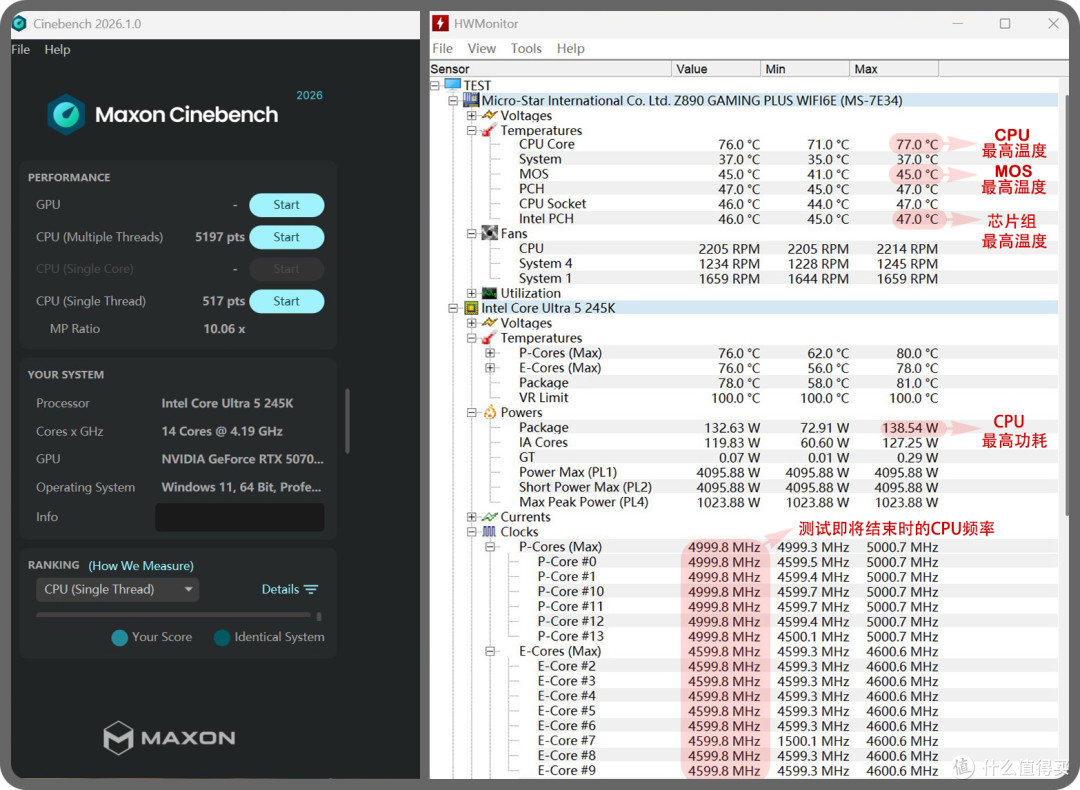Expand the motherboard Voltages node
This screenshot has width=1080, height=790.
(472, 116)
